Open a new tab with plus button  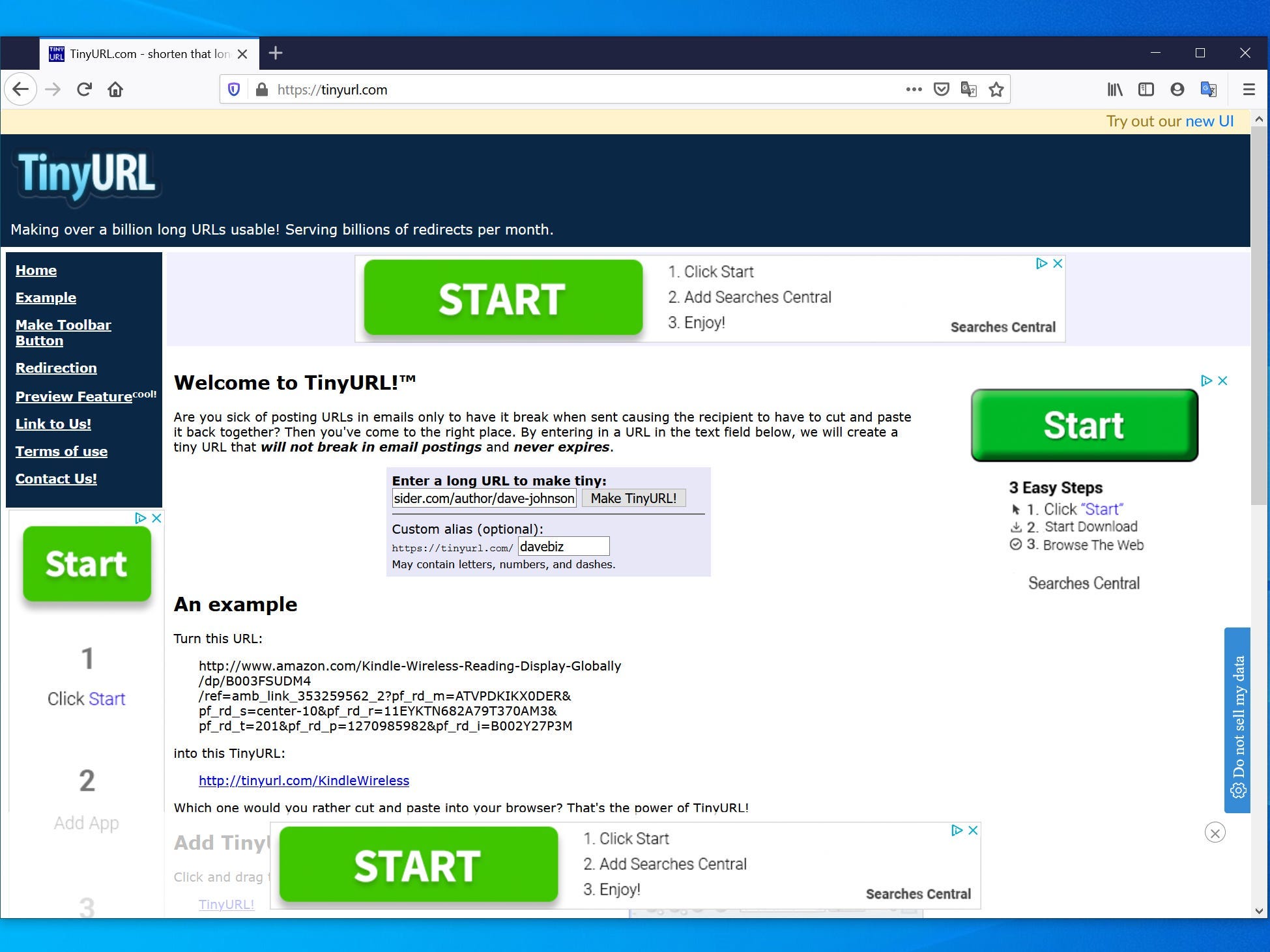point(276,53)
